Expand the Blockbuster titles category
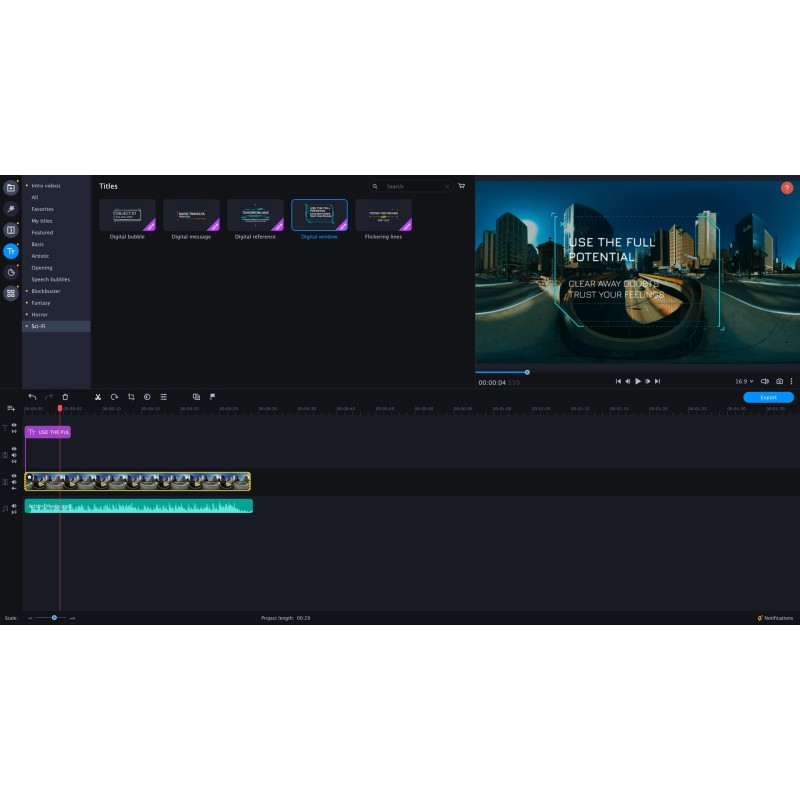800x800 pixels. [x=45, y=291]
